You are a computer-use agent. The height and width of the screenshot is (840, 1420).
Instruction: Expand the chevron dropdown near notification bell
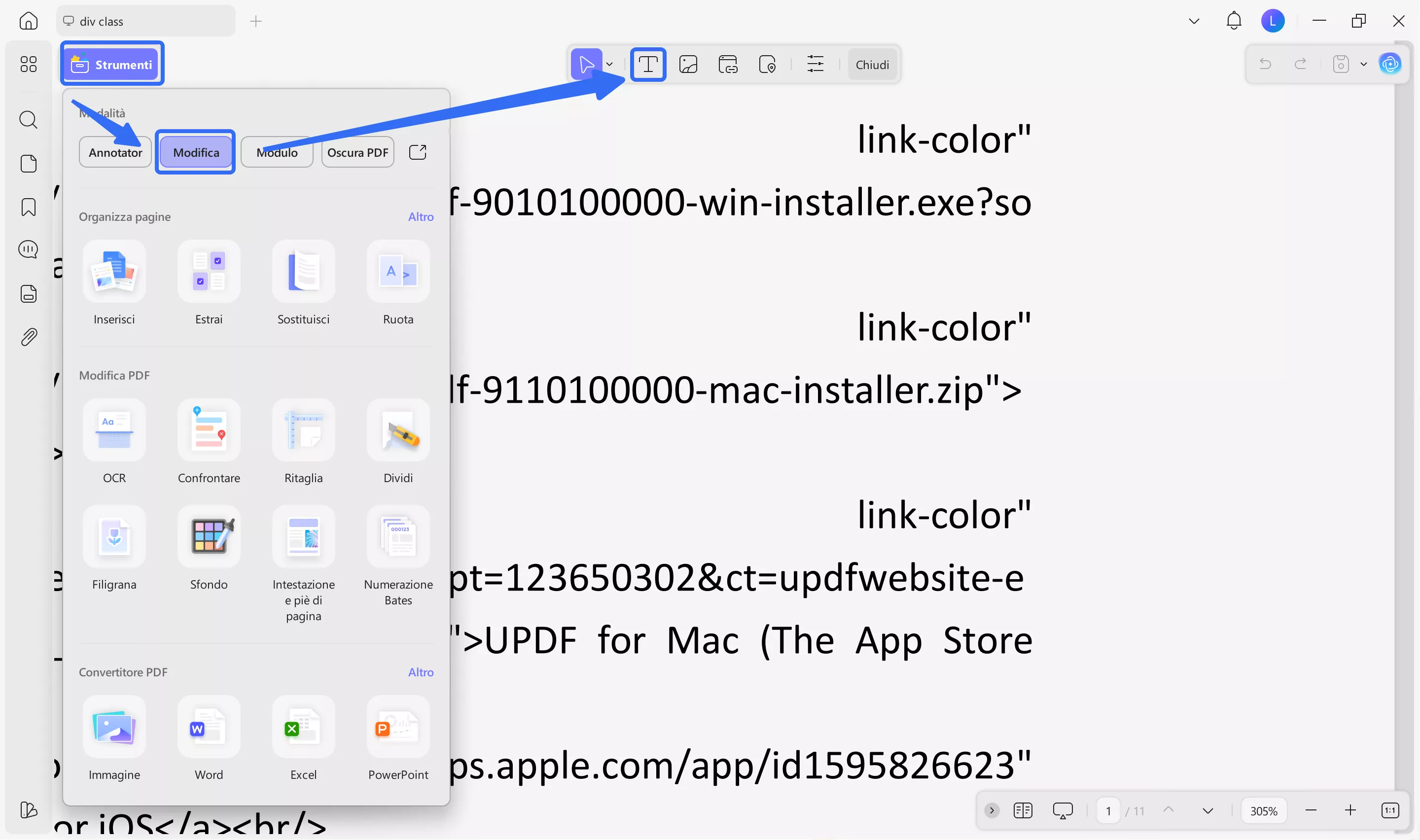pos(1194,22)
